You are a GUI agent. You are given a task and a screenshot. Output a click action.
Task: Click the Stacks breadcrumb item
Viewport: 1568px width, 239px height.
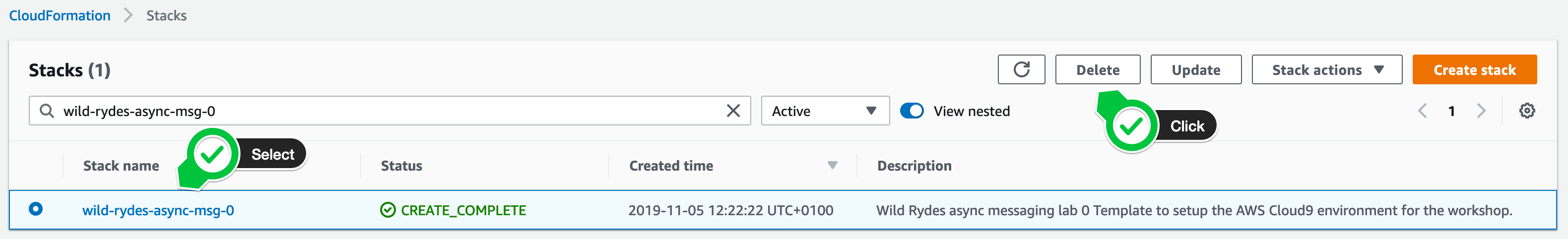tap(166, 15)
